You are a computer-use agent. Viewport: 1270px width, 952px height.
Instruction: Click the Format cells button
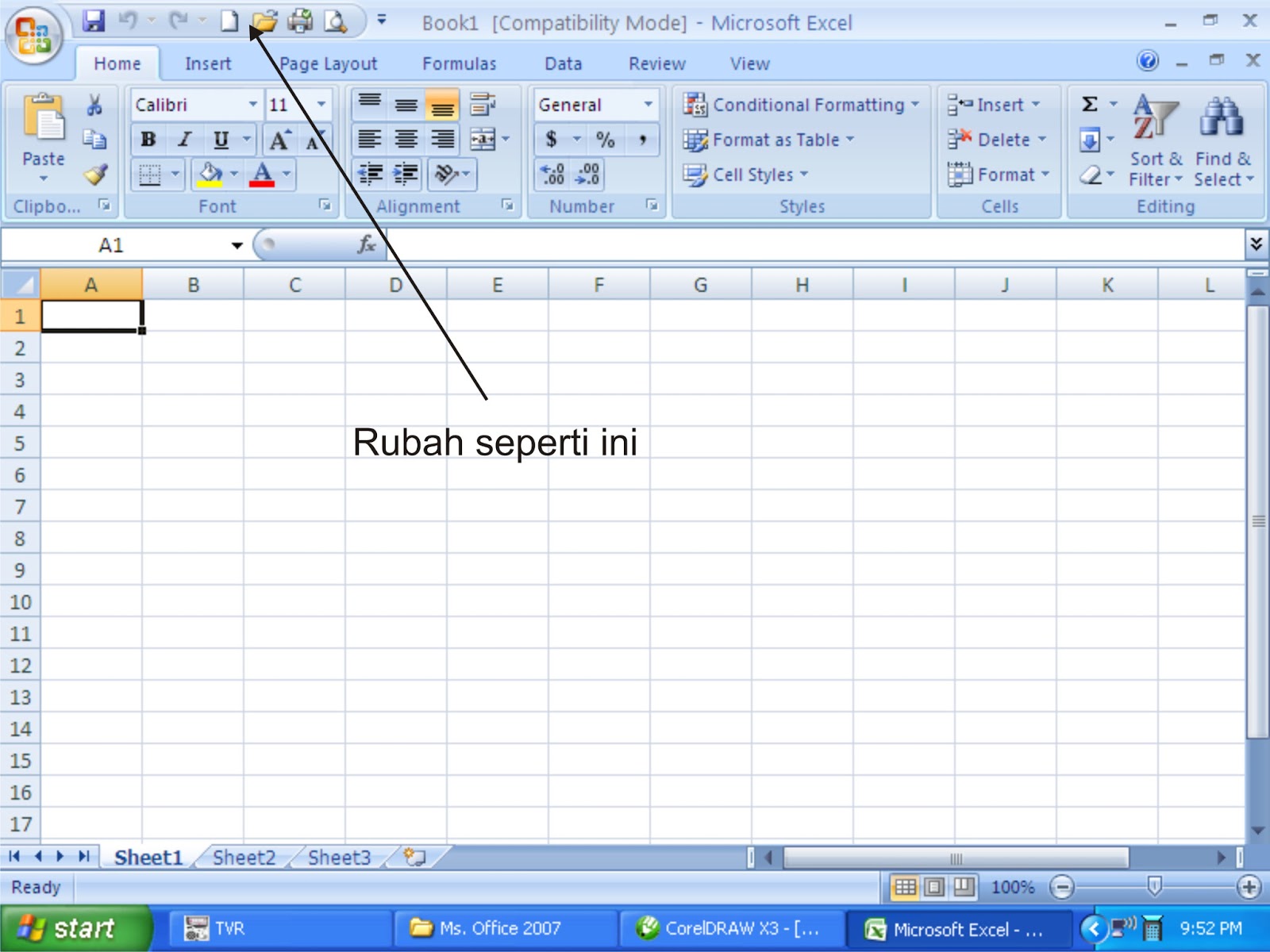pos(999,175)
